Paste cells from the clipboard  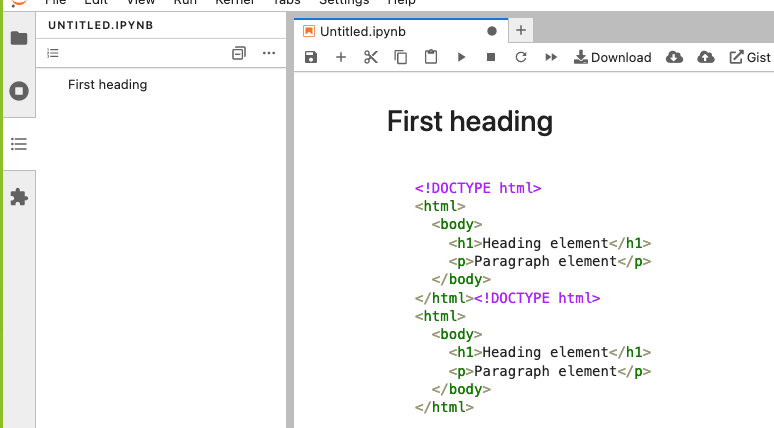pyautogui.click(x=431, y=57)
